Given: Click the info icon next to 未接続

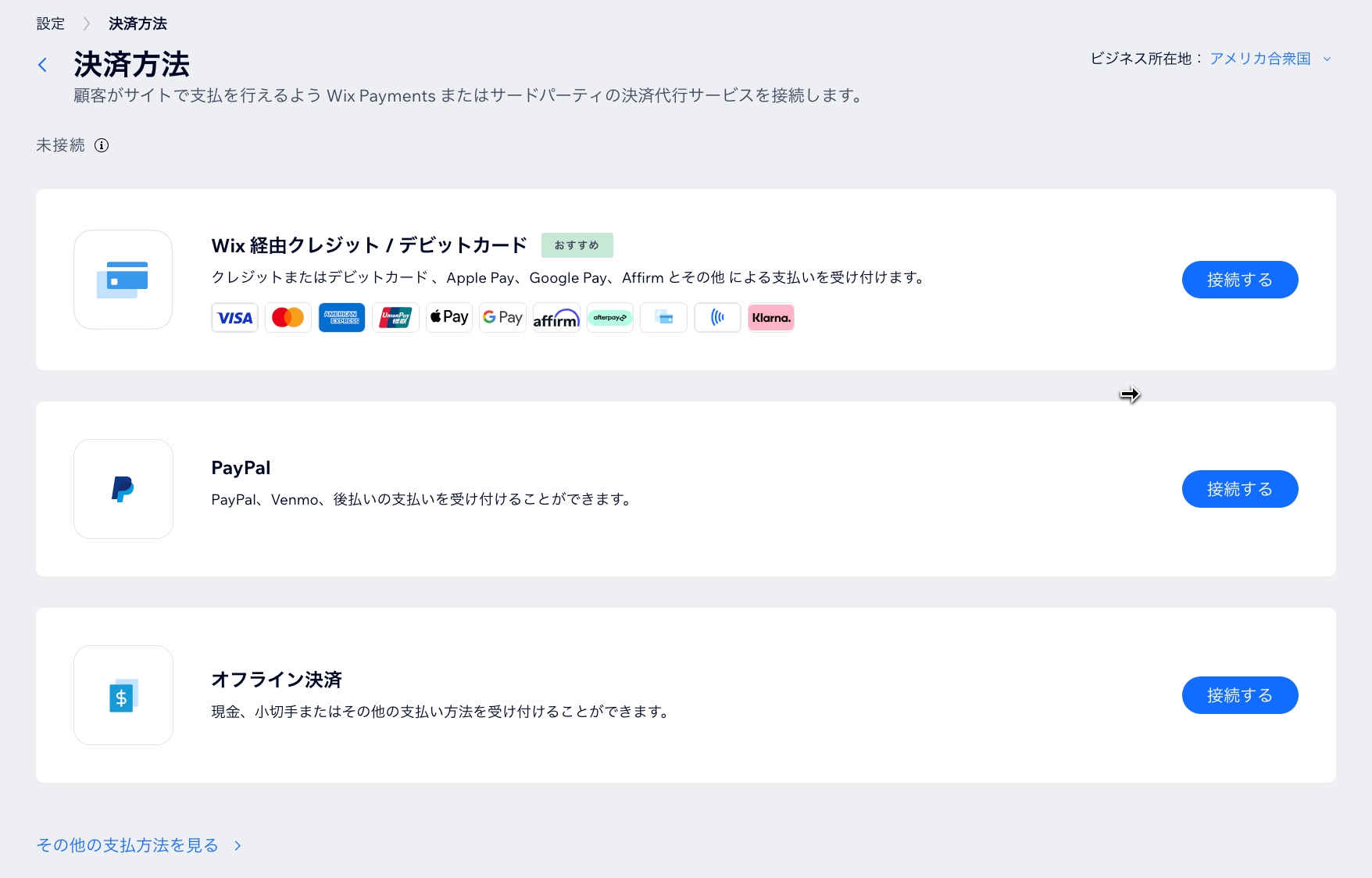Looking at the screenshot, I should click(x=102, y=145).
